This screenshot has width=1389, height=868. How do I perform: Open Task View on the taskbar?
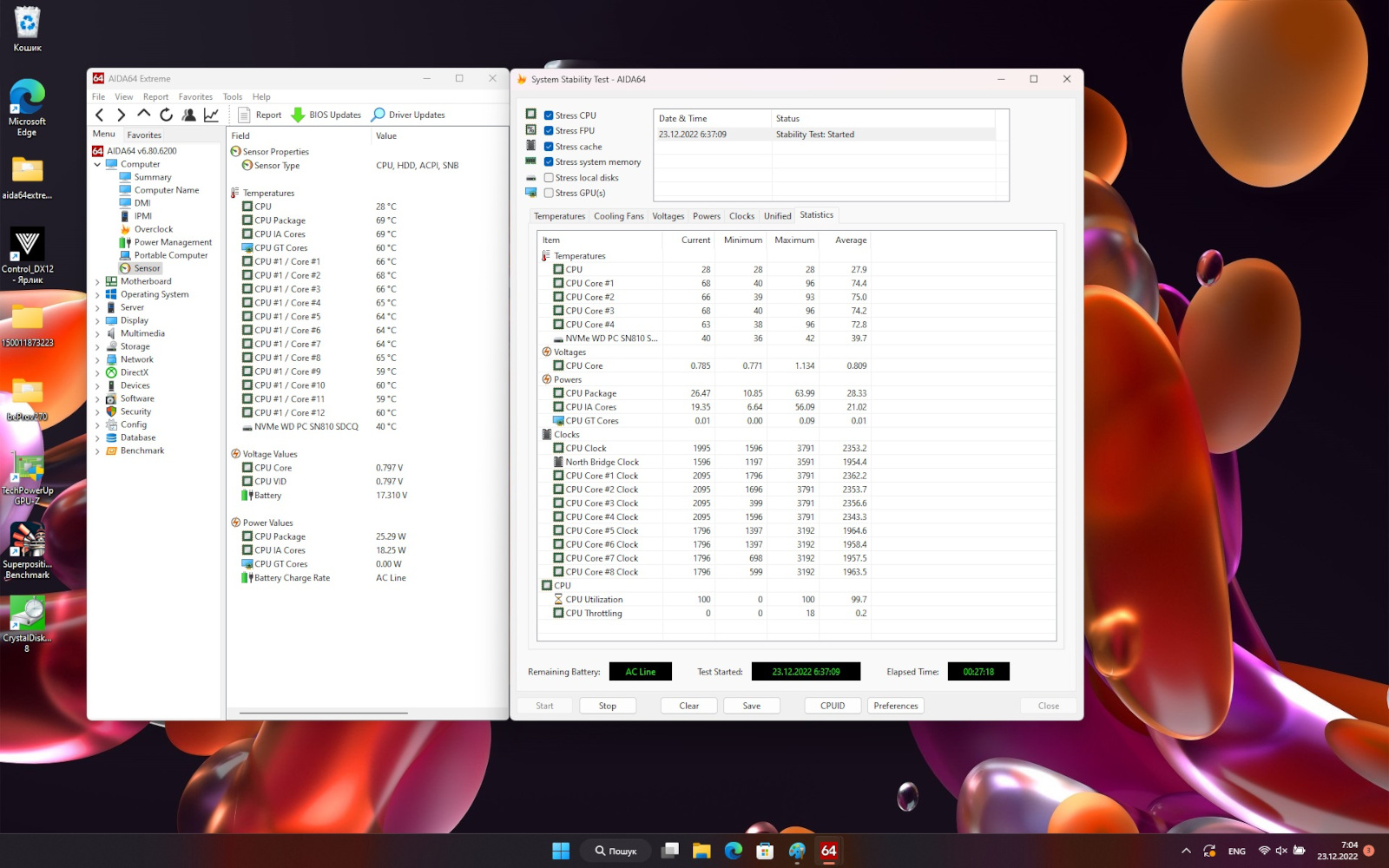669,851
